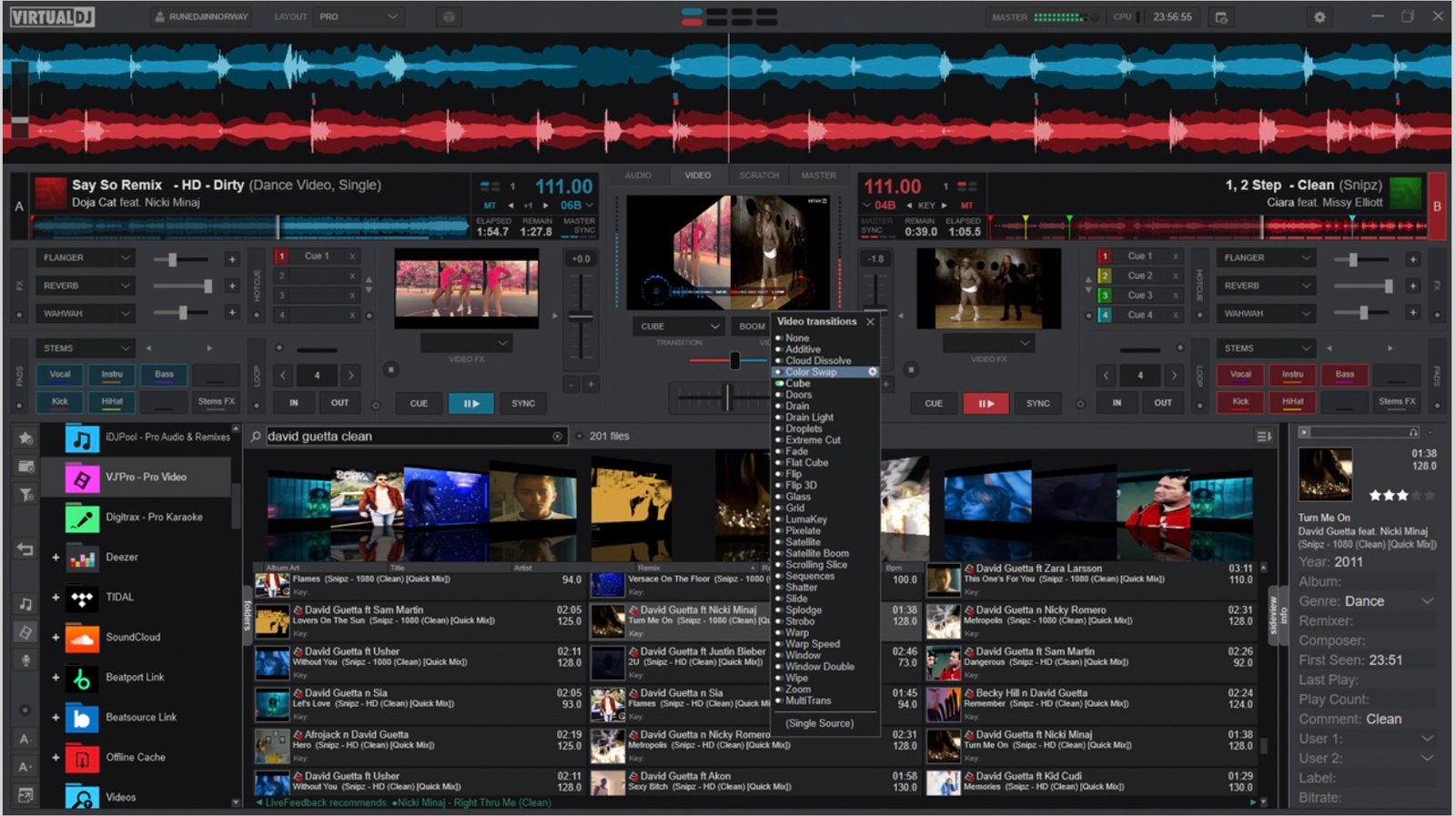The height and width of the screenshot is (816, 1456).
Task: Close the Video transitions popup
Action: point(870,322)
